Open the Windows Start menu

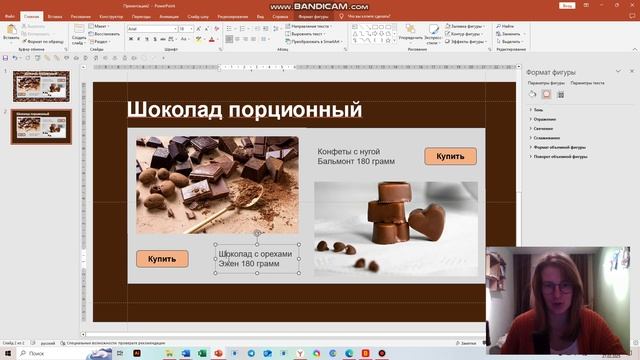pos(8,353)
